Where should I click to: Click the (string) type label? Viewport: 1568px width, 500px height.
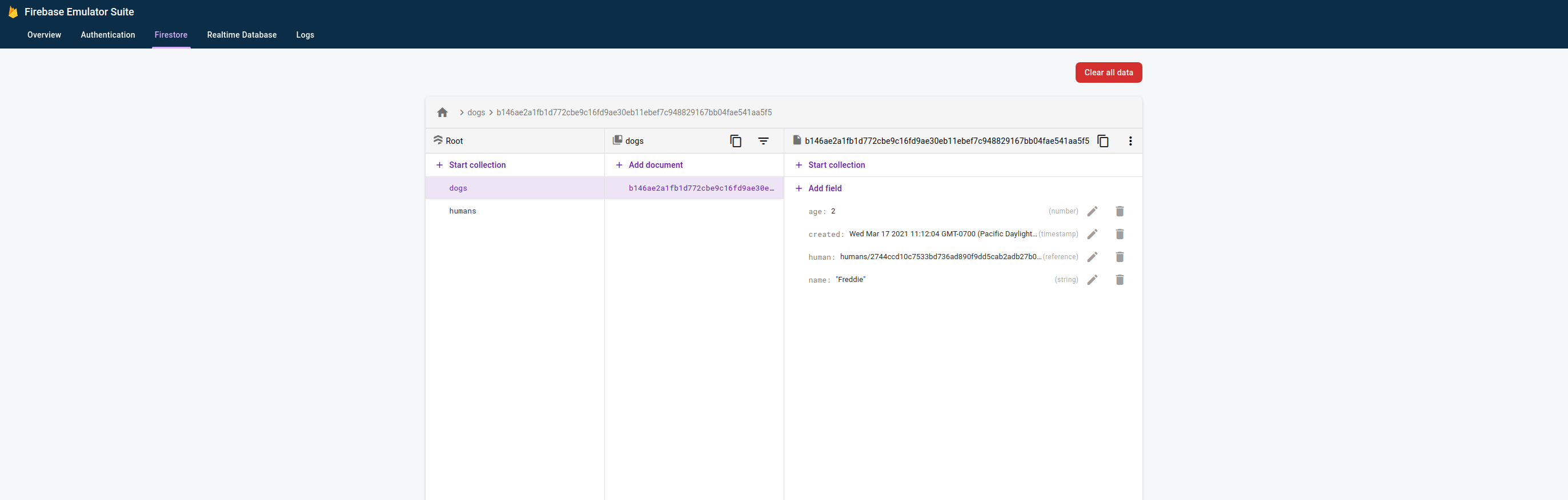1066,280
